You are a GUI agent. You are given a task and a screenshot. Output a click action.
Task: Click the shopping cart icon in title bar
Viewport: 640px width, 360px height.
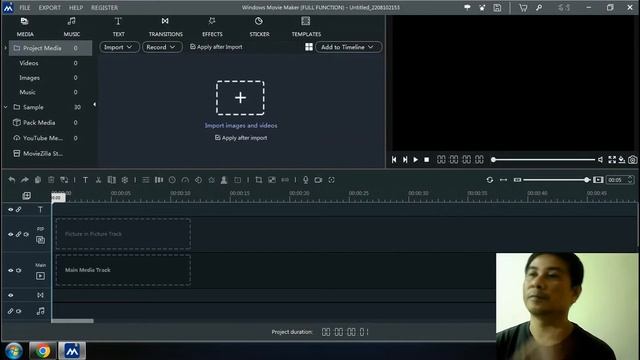(523, 8)
